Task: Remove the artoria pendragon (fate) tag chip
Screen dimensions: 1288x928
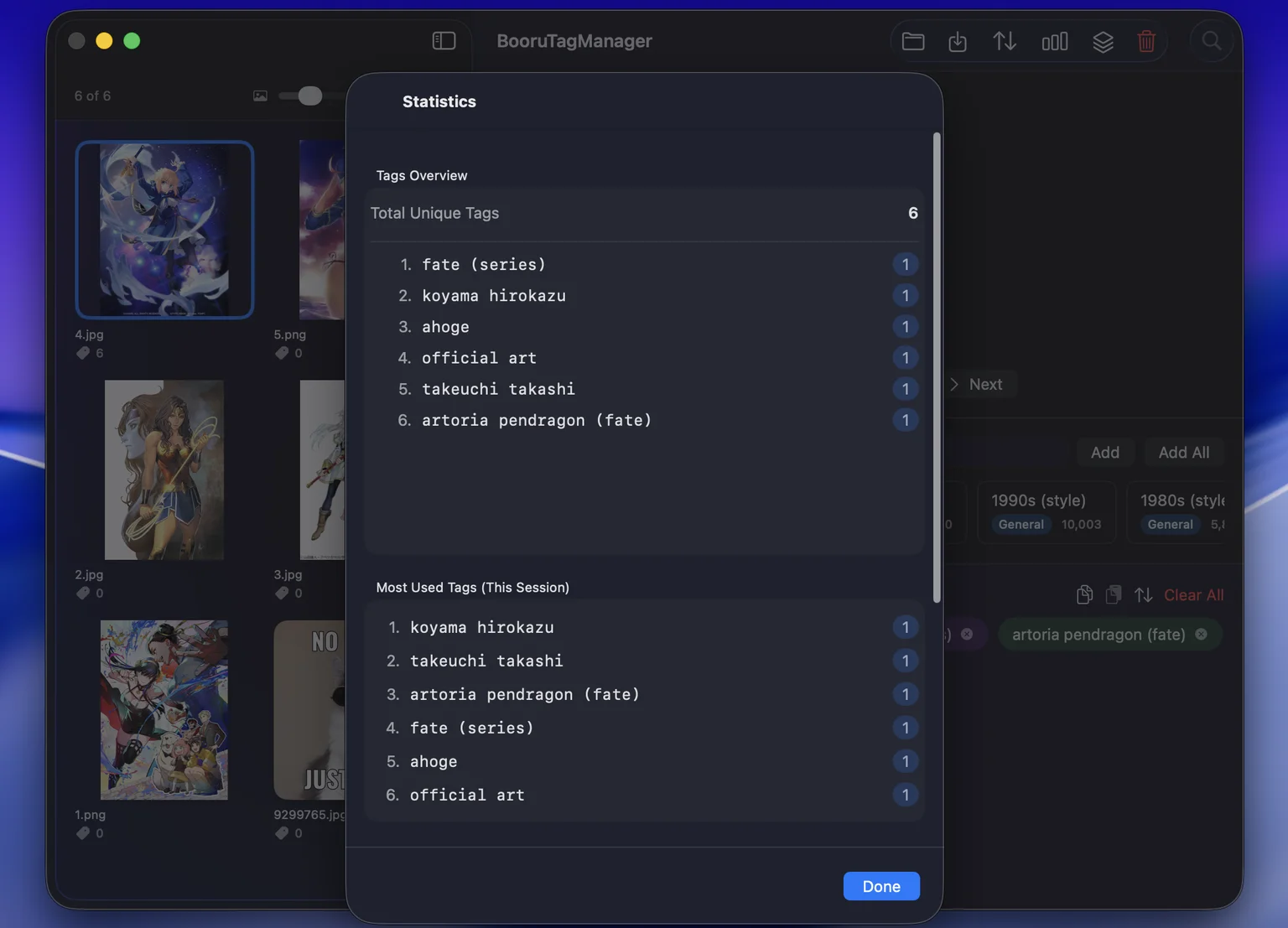Action: [1201, 635]
